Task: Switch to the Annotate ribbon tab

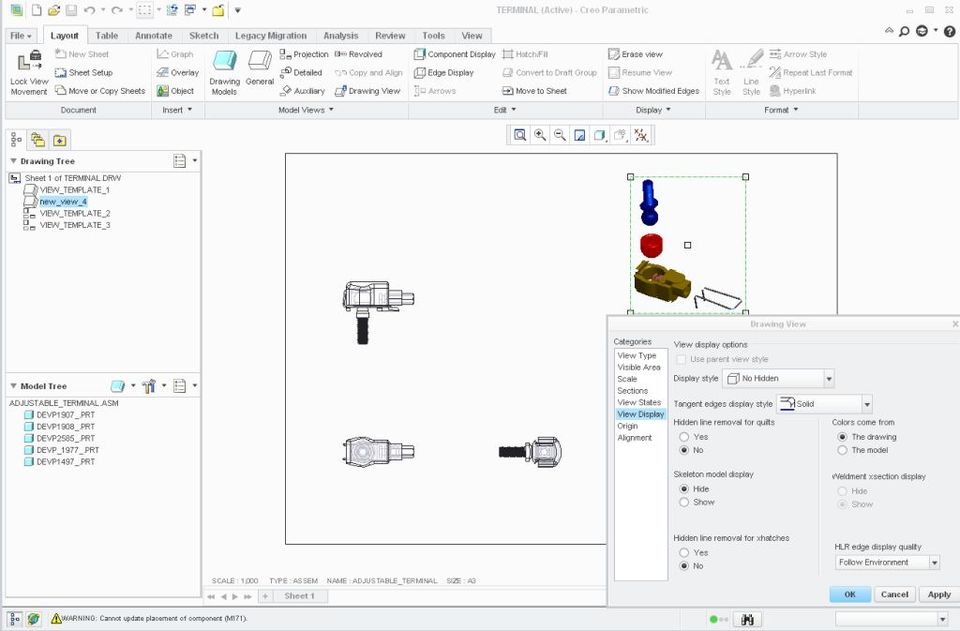Action: (153, 35)
